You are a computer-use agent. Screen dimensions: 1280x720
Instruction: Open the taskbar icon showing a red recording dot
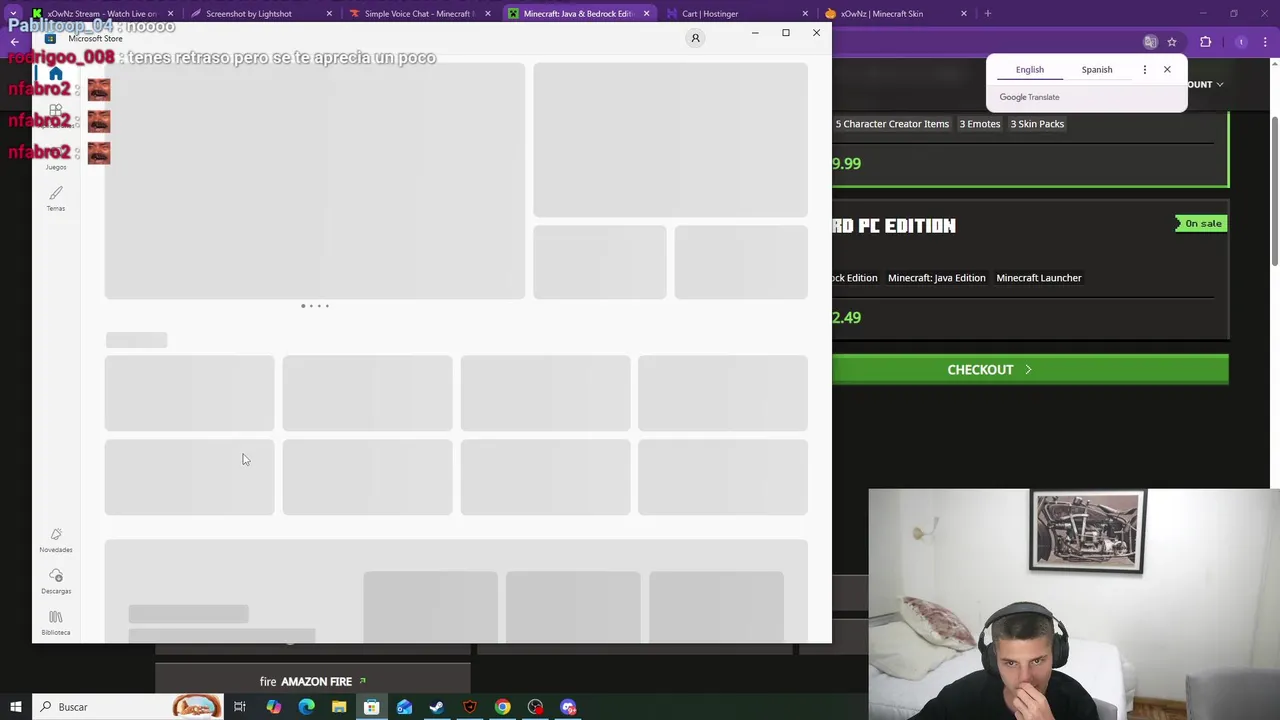[x=536, y=707]
